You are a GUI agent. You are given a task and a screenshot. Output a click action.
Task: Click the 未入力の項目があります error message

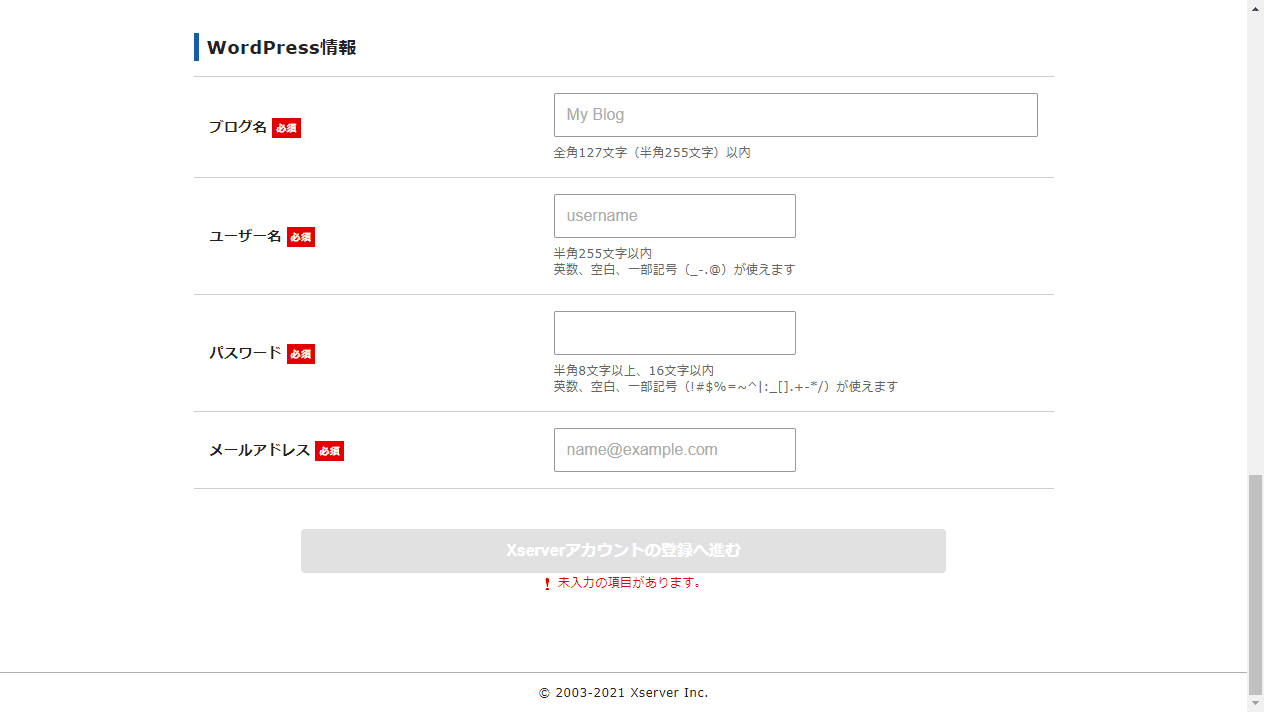tap(629, 583)
